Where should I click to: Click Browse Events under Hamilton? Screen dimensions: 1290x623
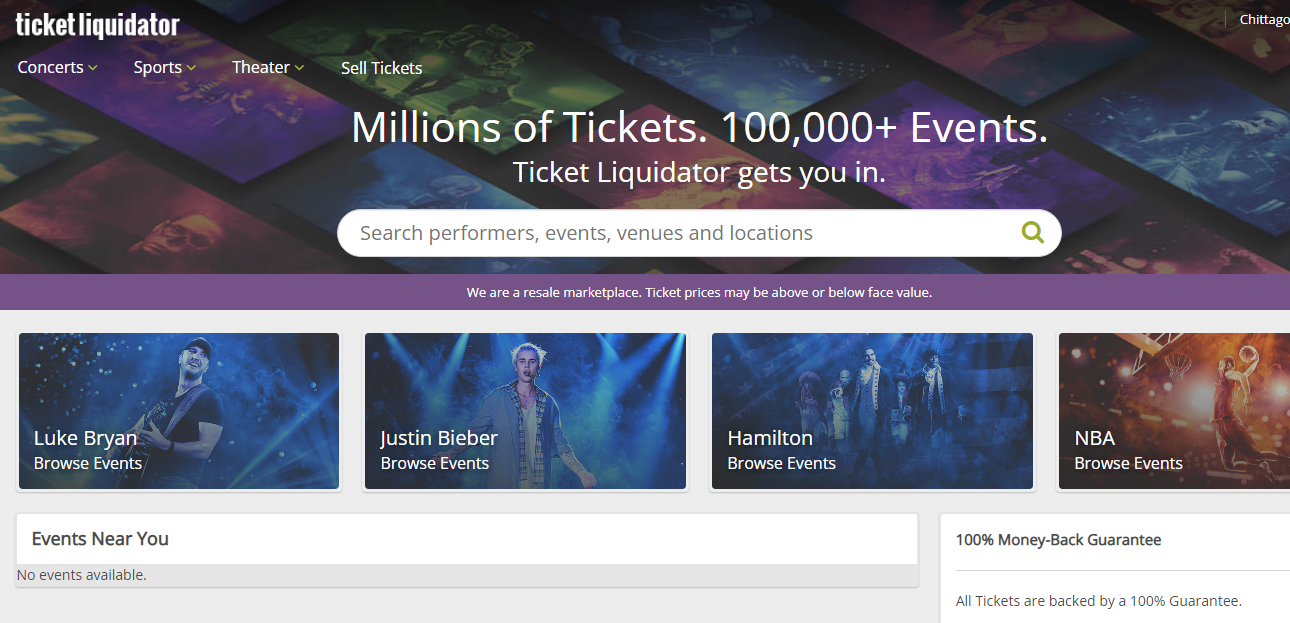782,463
